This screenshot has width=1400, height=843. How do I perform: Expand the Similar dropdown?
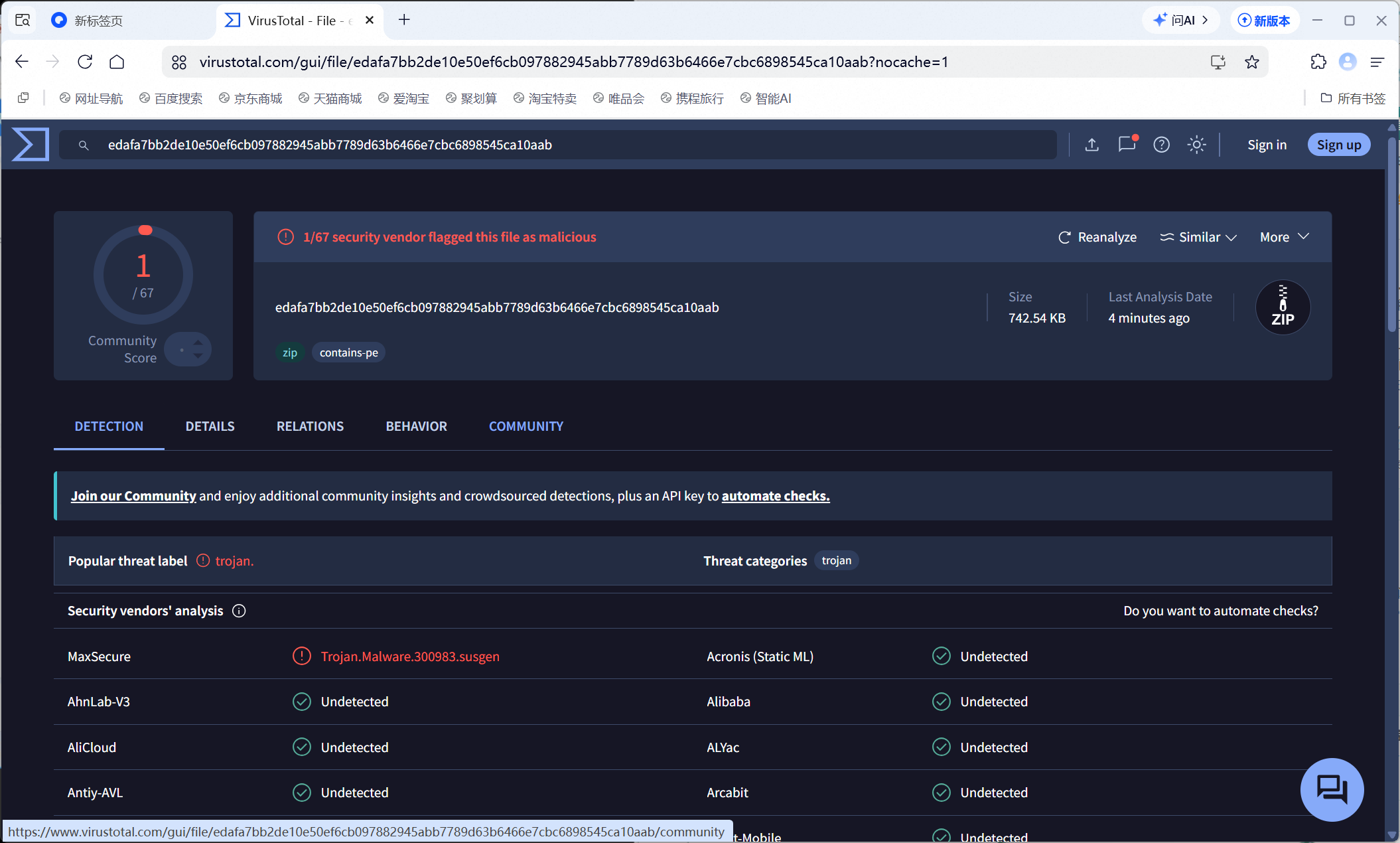point(1198,237)
